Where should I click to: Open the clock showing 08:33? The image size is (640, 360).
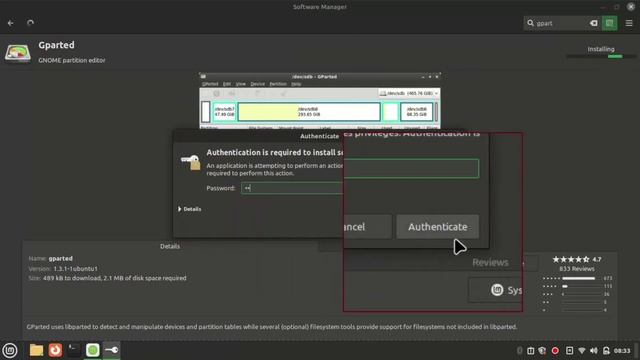pos(622,351)
